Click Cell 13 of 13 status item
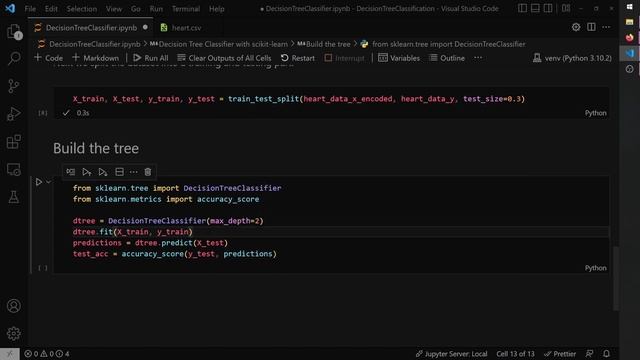Image resolution: width=640 pixels, height=360 pixels. tap(515, 354)
